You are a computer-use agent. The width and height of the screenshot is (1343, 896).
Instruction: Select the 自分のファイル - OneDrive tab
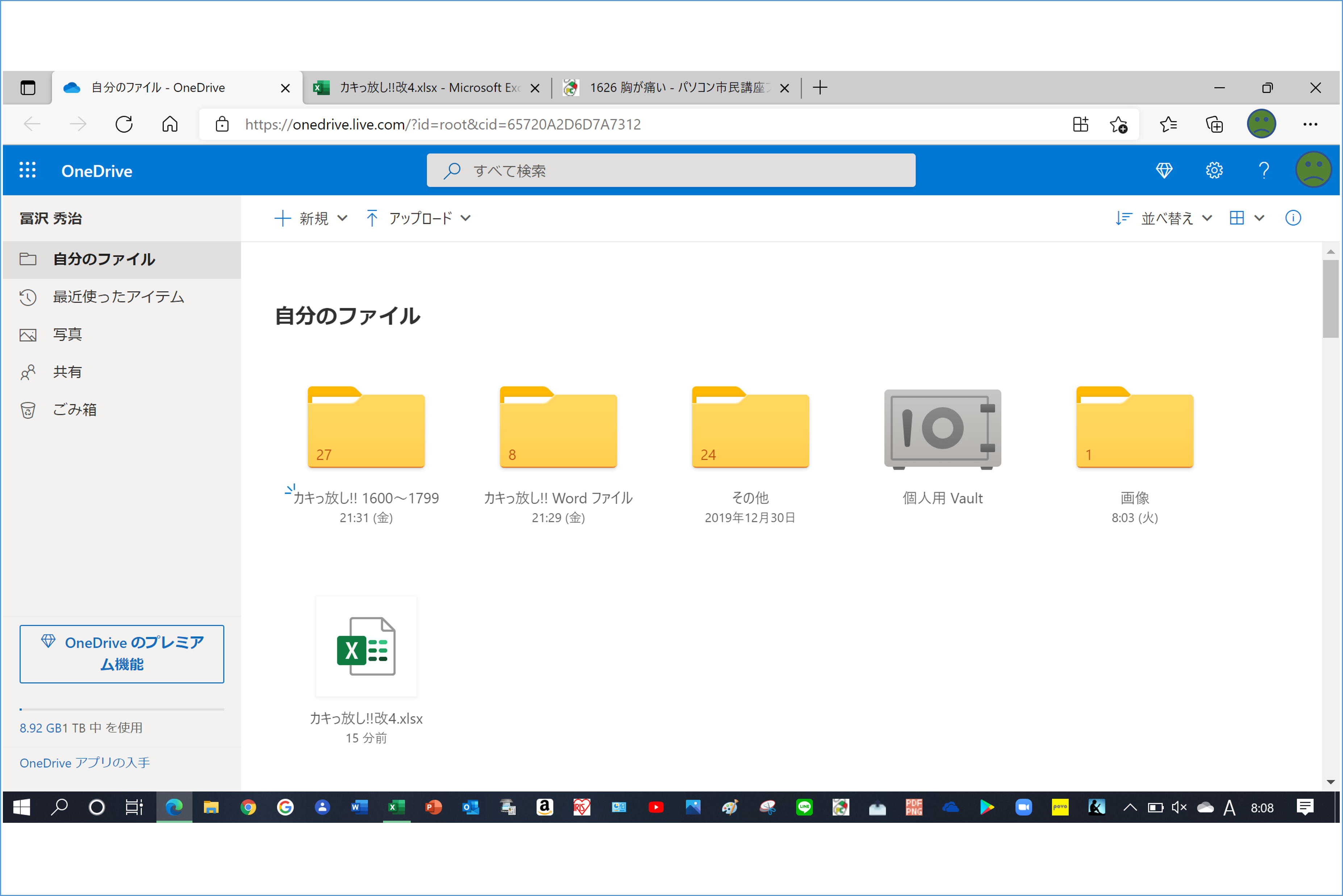tap(176, 87)
